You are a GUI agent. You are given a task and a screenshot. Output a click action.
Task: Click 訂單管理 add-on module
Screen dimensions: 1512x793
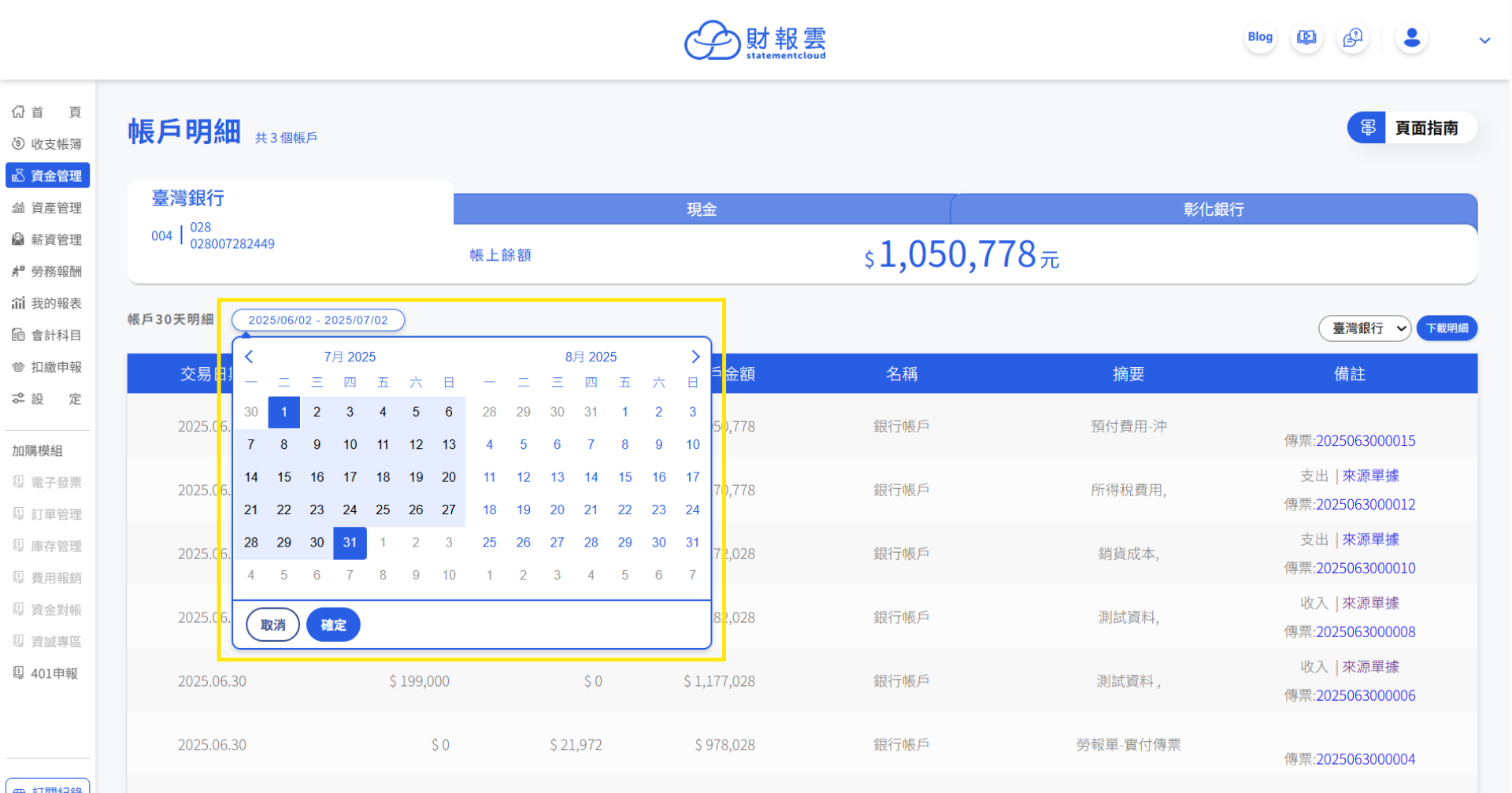[x=47, y=513]
